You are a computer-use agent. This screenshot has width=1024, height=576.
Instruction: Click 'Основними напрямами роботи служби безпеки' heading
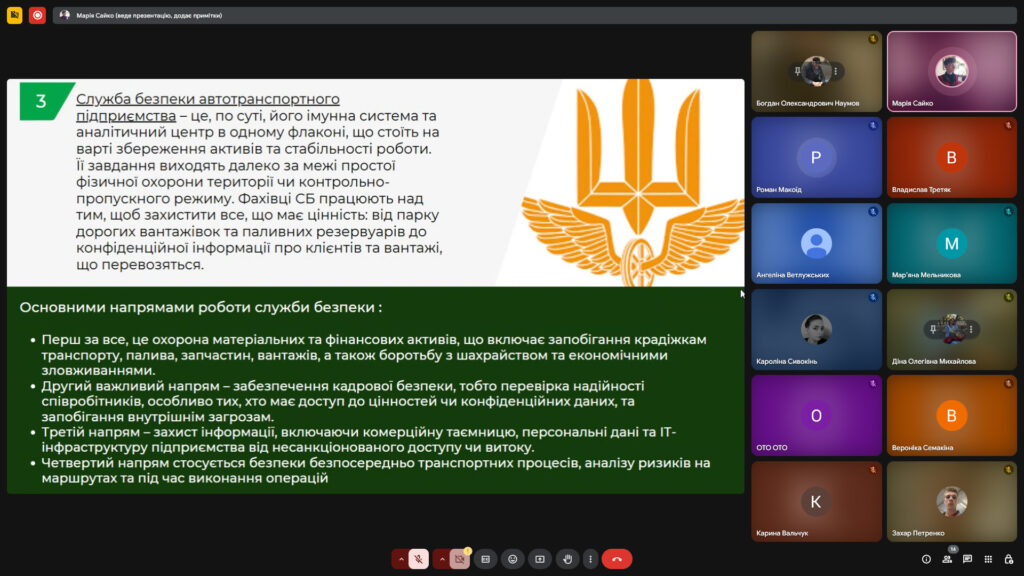[x=200, y=307]
